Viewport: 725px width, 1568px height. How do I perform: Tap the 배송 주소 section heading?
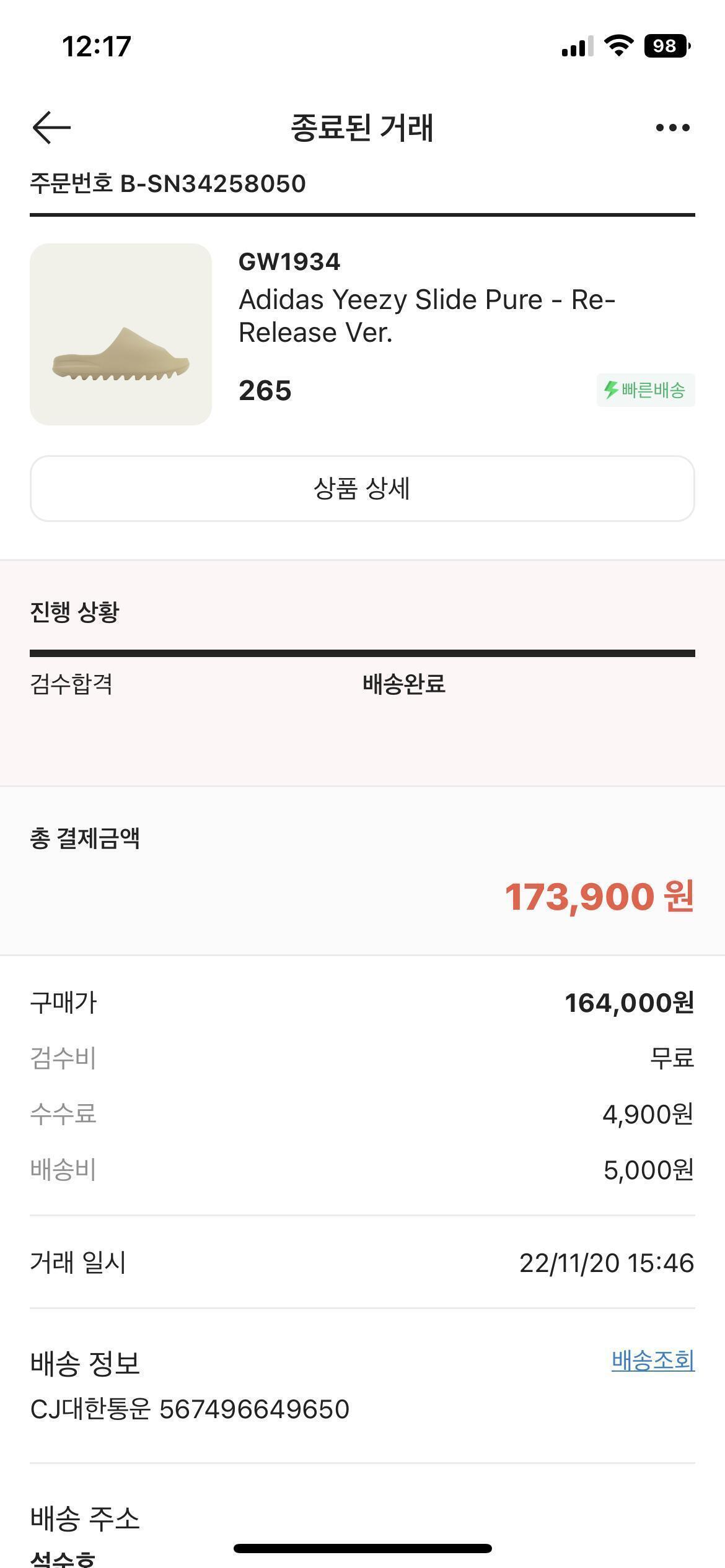pos(85,1518)
